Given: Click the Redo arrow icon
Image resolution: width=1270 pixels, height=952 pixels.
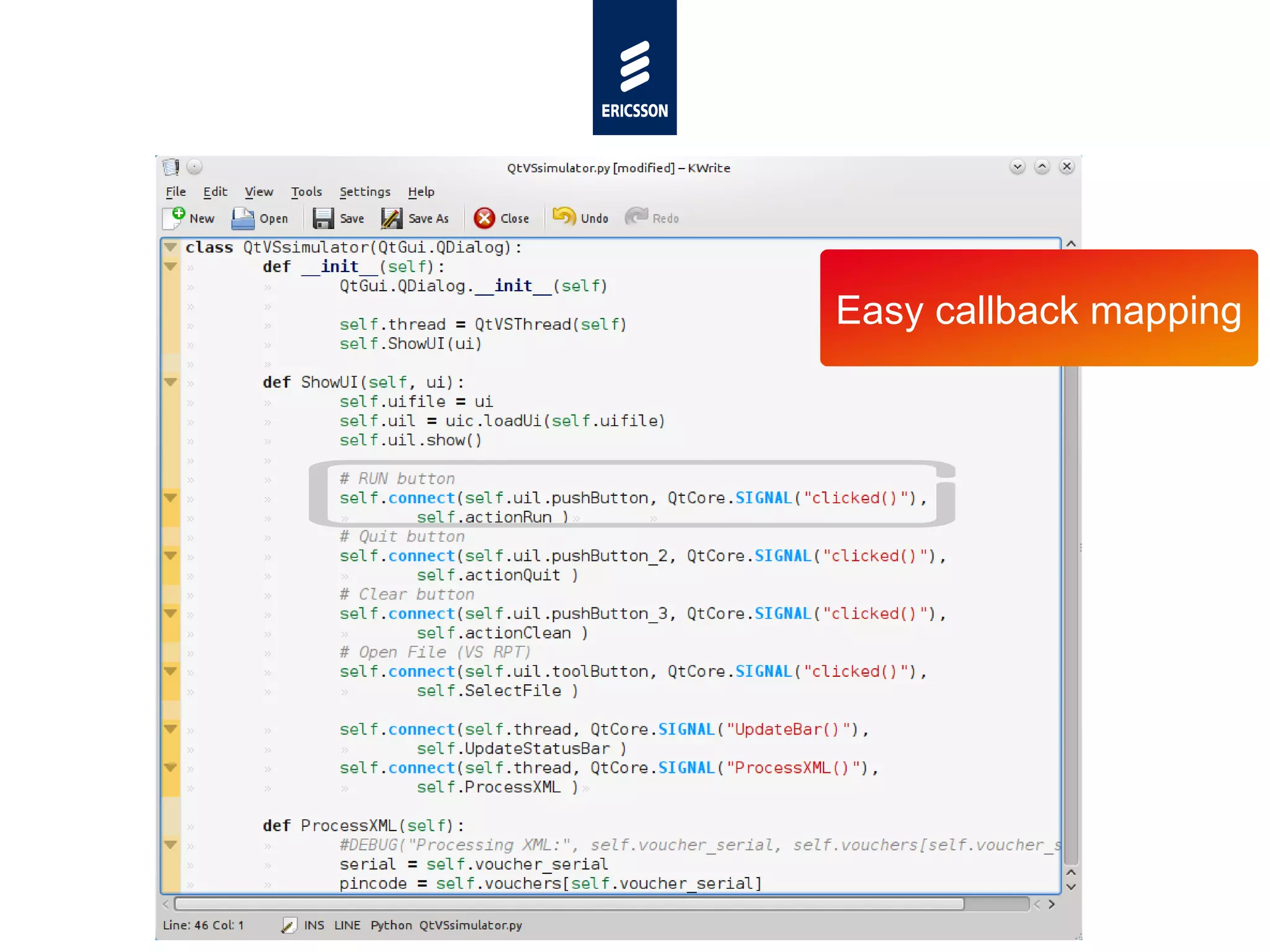Looking at the screenshot, I should pos(636,217).
